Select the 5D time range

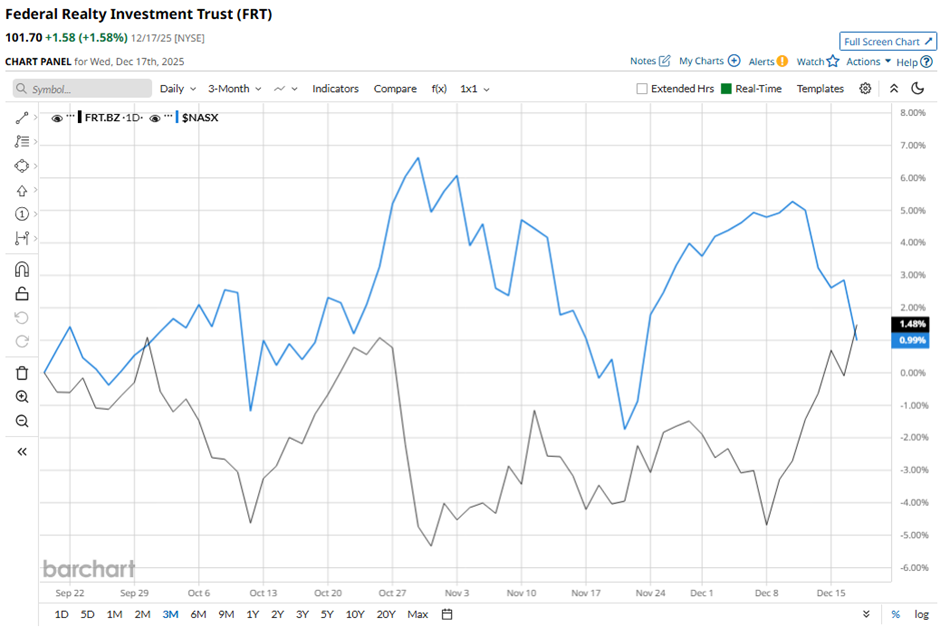tap(88, 614)
